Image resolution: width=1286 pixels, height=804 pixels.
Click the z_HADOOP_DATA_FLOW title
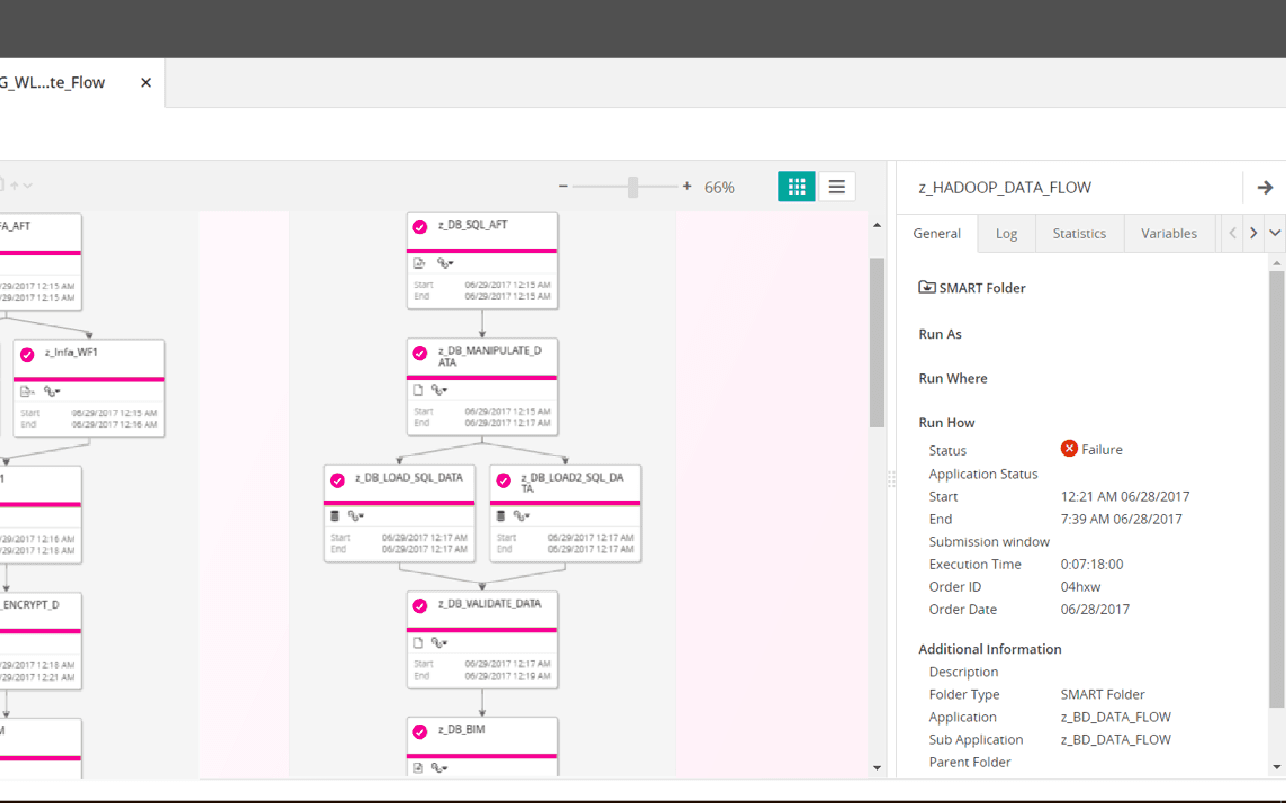(1004, 187)
